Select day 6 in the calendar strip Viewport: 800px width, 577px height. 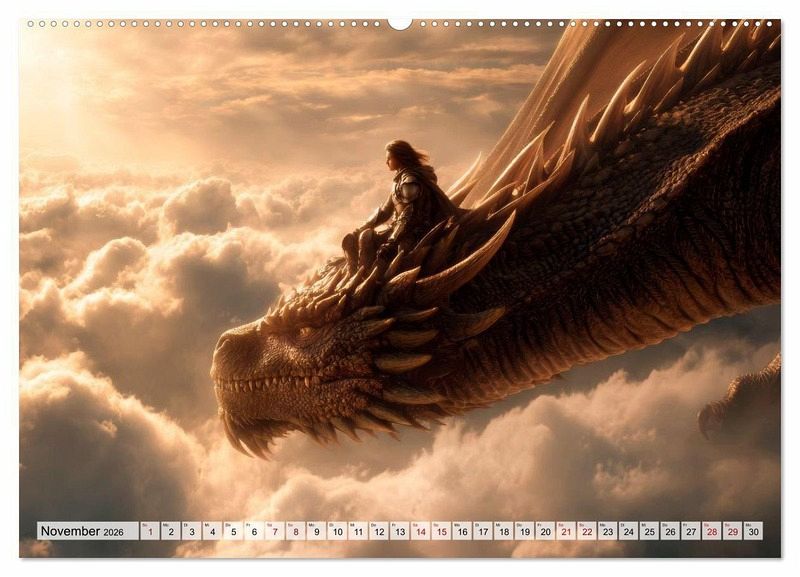(254, 531)
